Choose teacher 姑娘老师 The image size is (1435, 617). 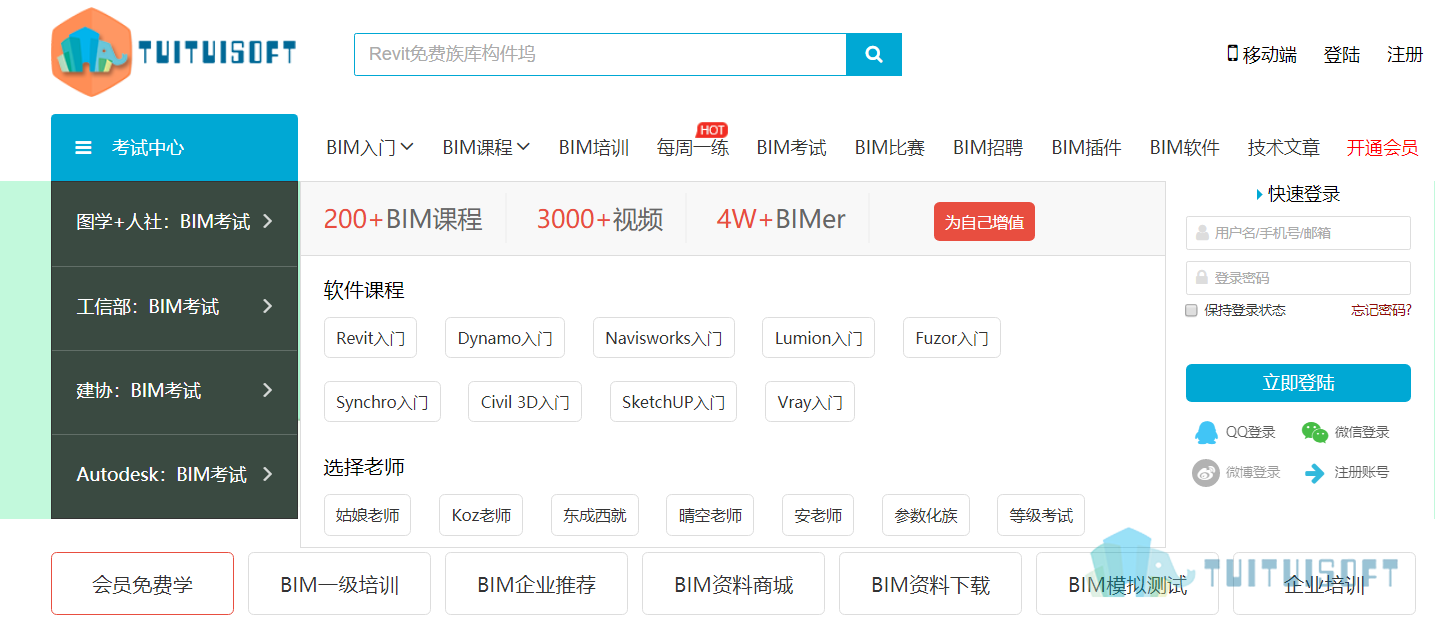pos(367,515)
